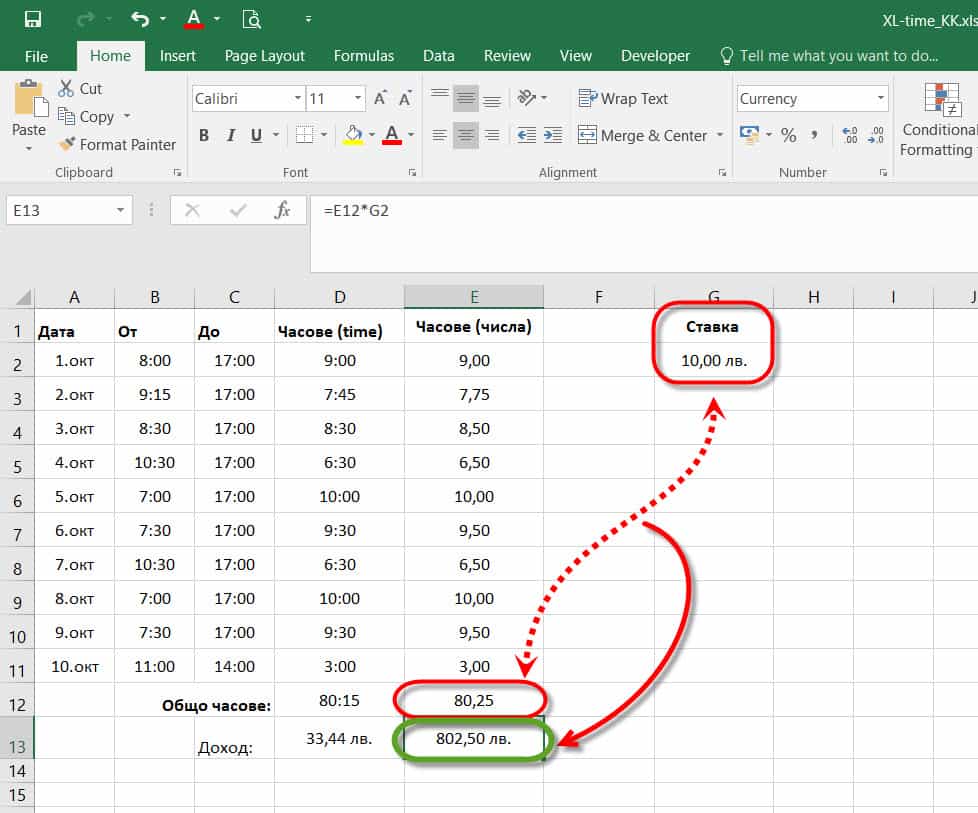Click the Insert Function fx icon
The height and width of the screenshot is (813, 978).
tap(282, 210)
